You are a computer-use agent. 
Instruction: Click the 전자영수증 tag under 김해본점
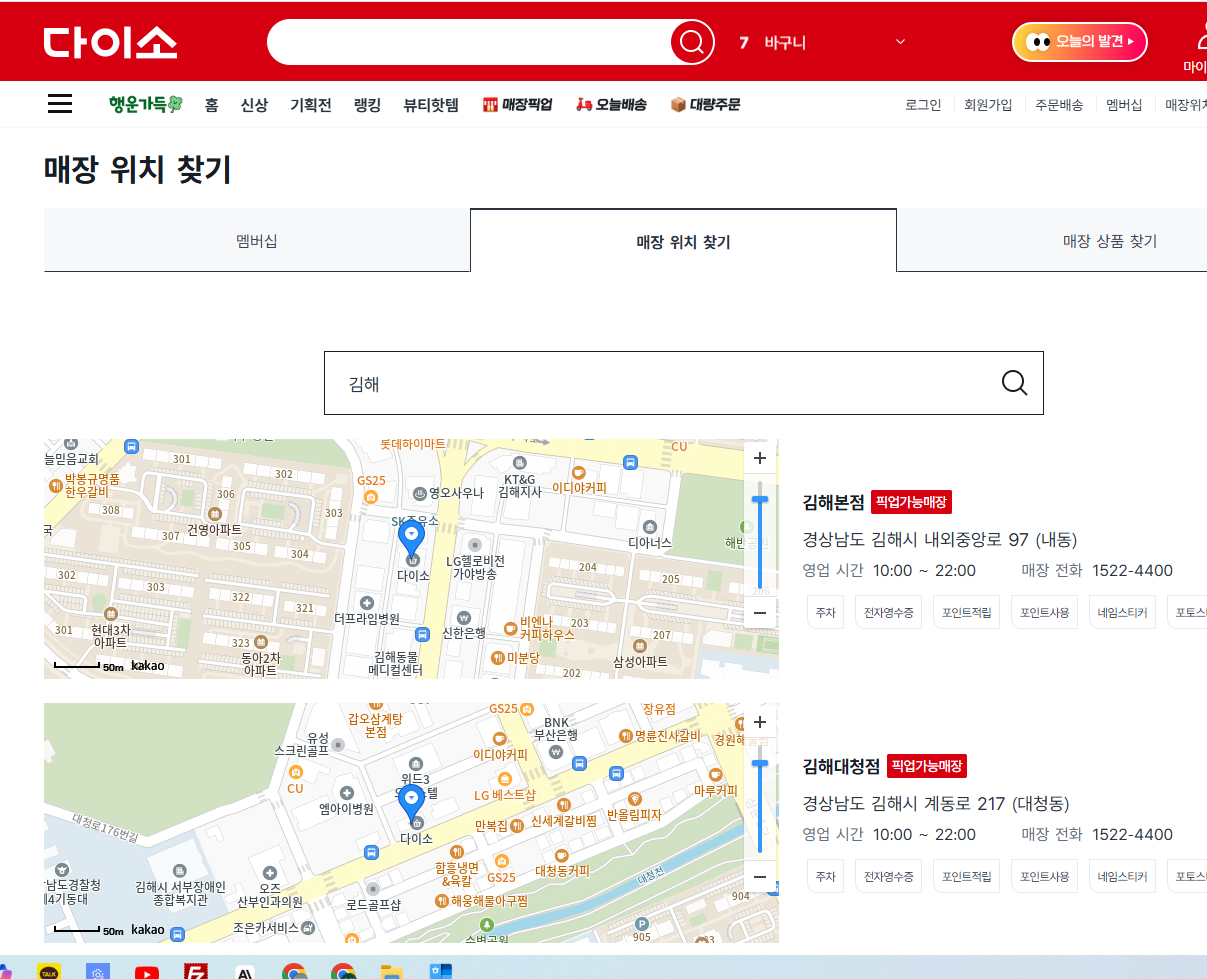[x=889, y=612]
